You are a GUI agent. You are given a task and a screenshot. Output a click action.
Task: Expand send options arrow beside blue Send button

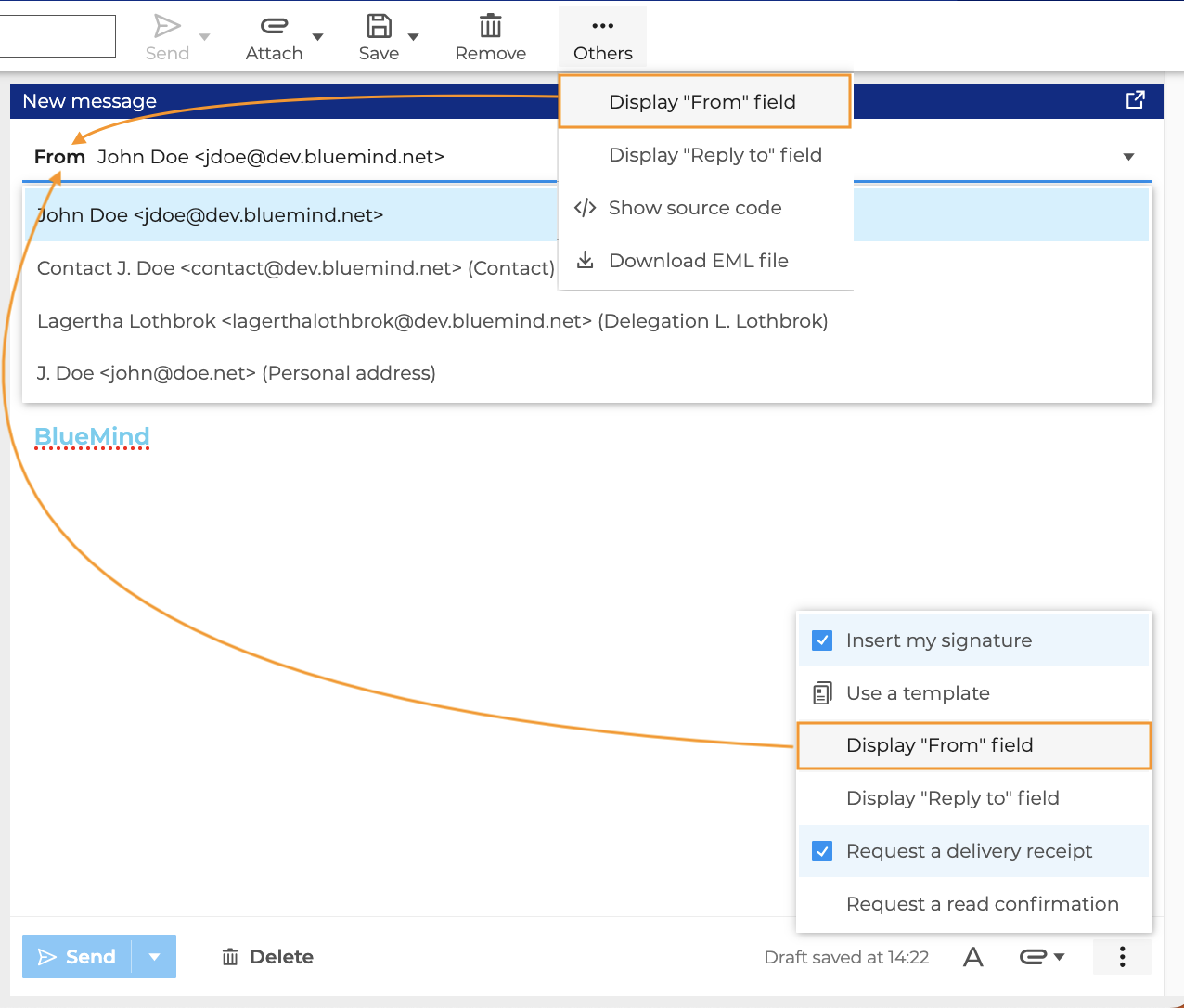(155, 957)
